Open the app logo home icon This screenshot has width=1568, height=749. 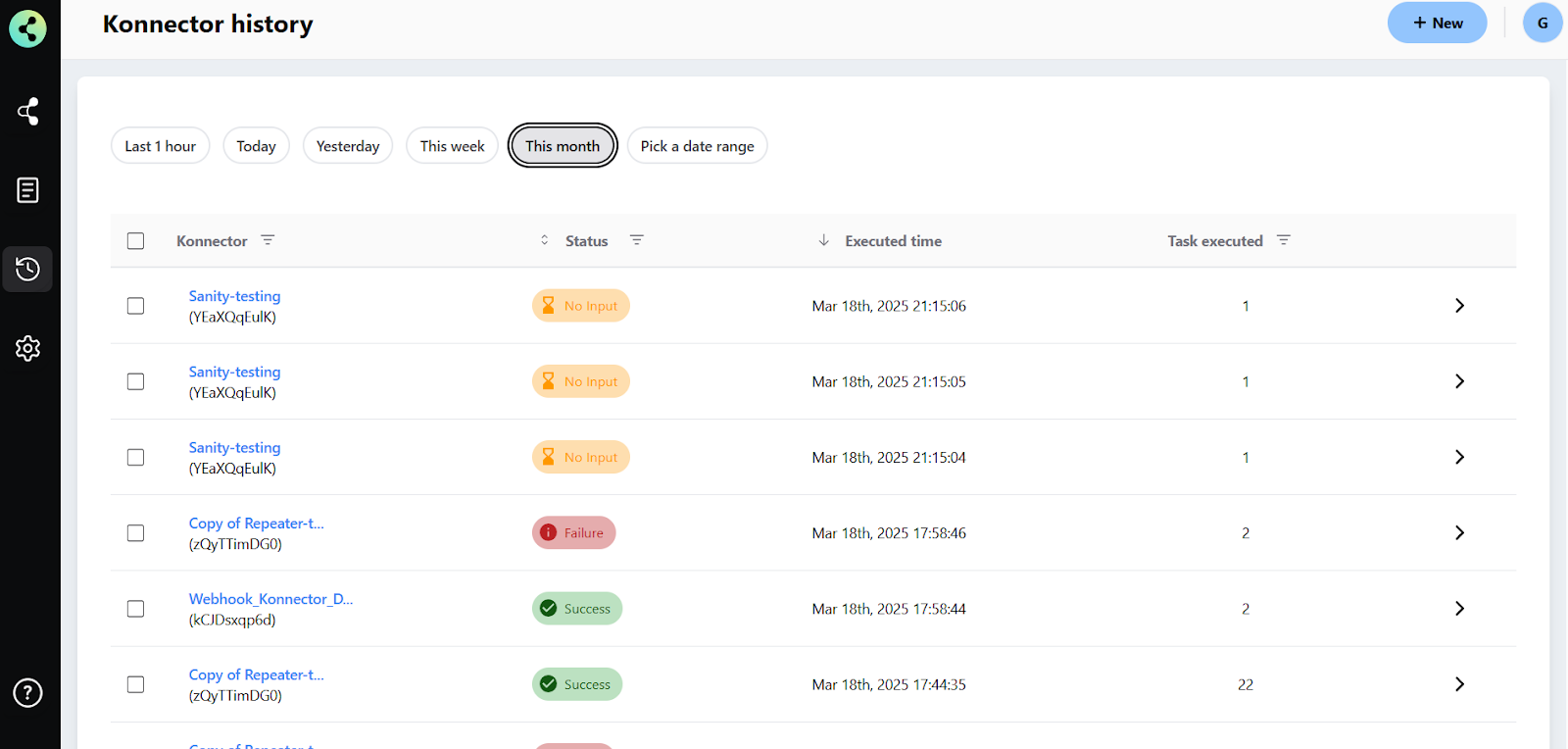(27, 28)
